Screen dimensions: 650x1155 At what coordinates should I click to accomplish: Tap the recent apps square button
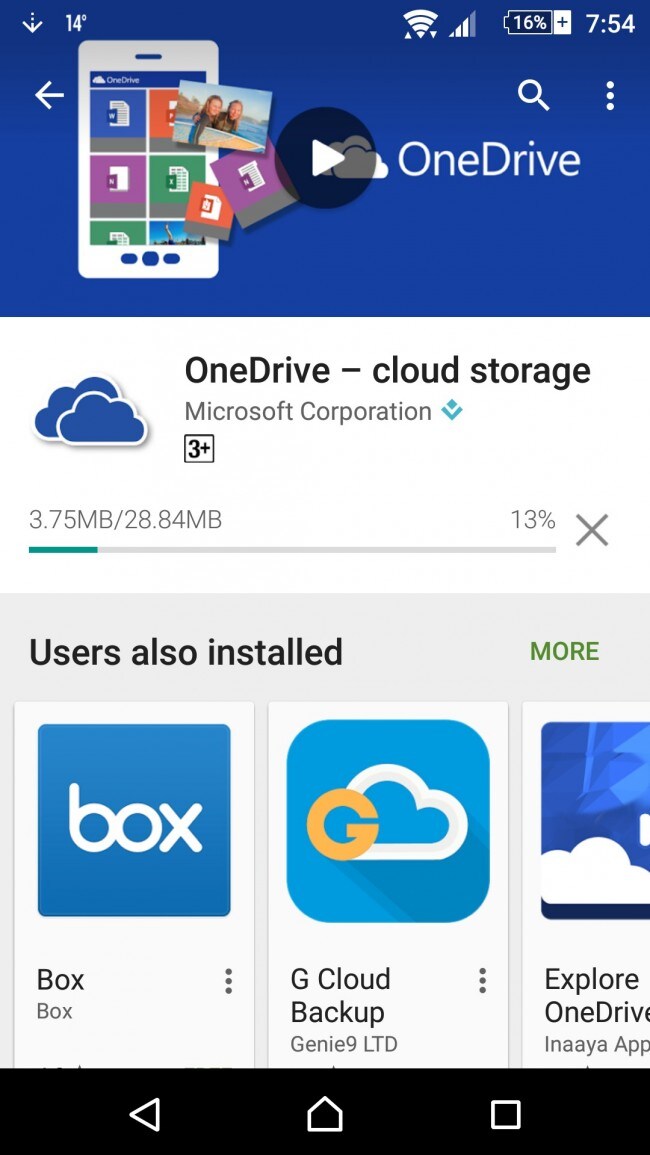[506, 1114]
